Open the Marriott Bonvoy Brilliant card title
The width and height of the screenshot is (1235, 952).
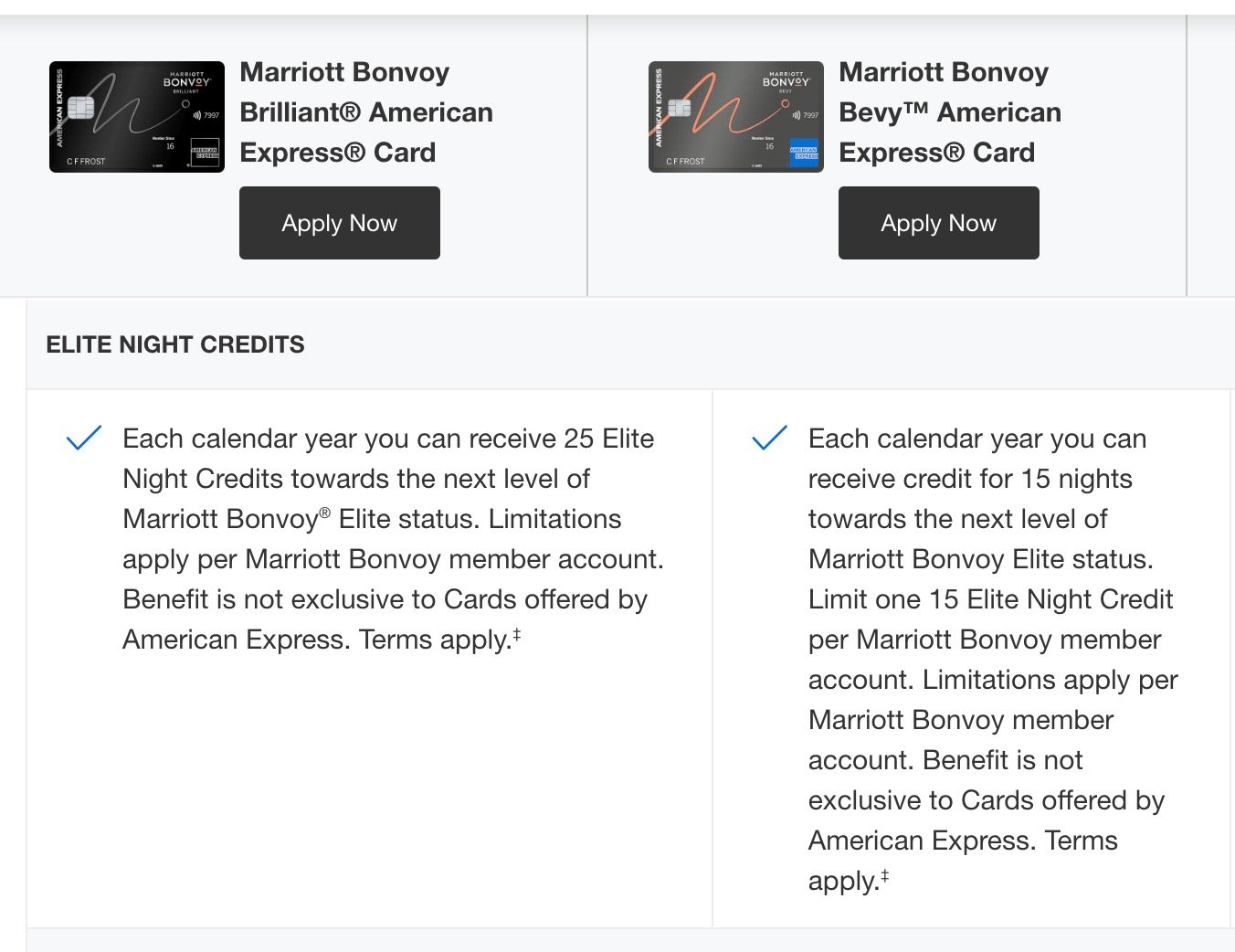pos(366,112)
